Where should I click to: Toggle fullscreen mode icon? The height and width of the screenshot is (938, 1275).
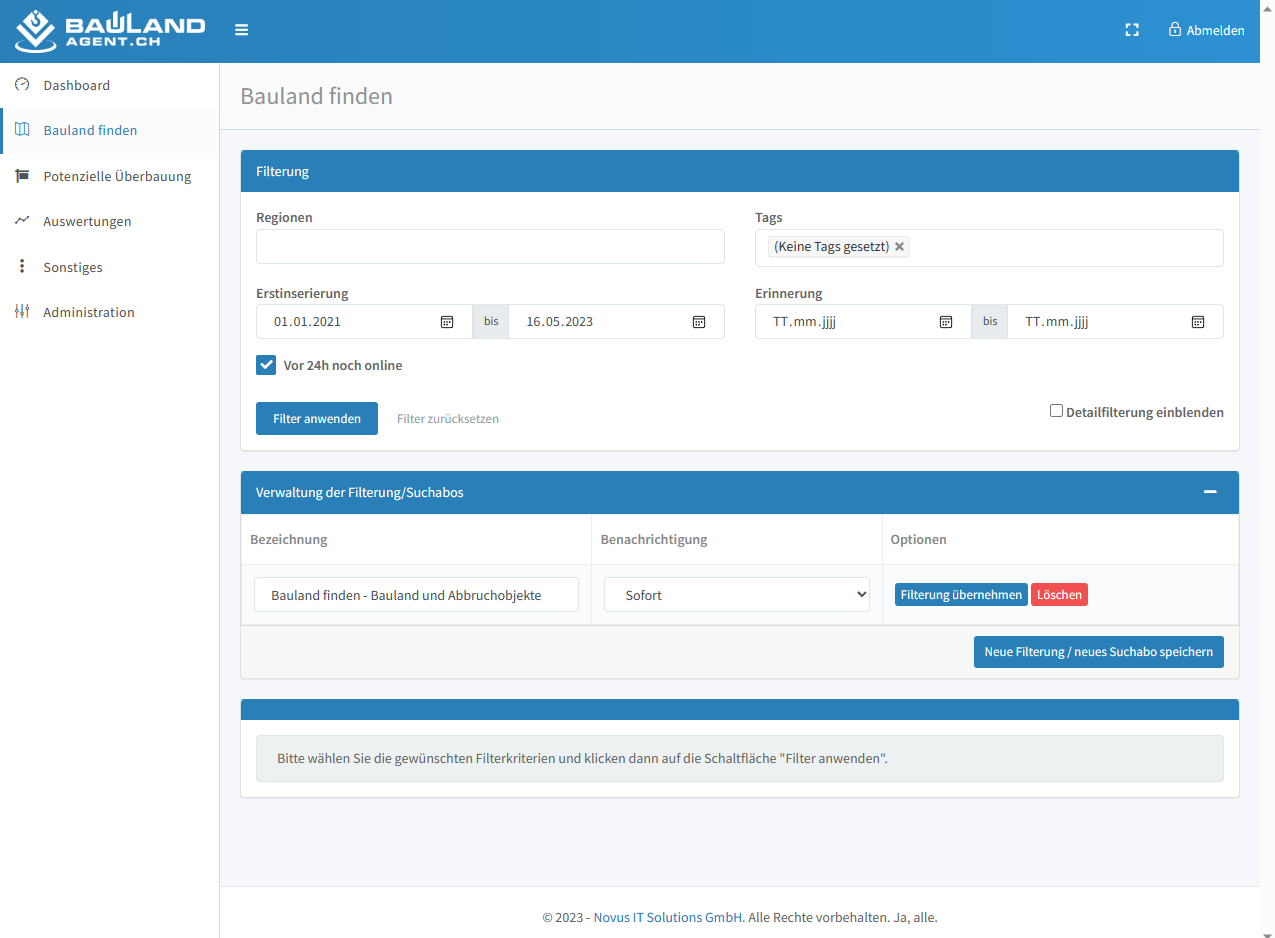click(1132, 30)
